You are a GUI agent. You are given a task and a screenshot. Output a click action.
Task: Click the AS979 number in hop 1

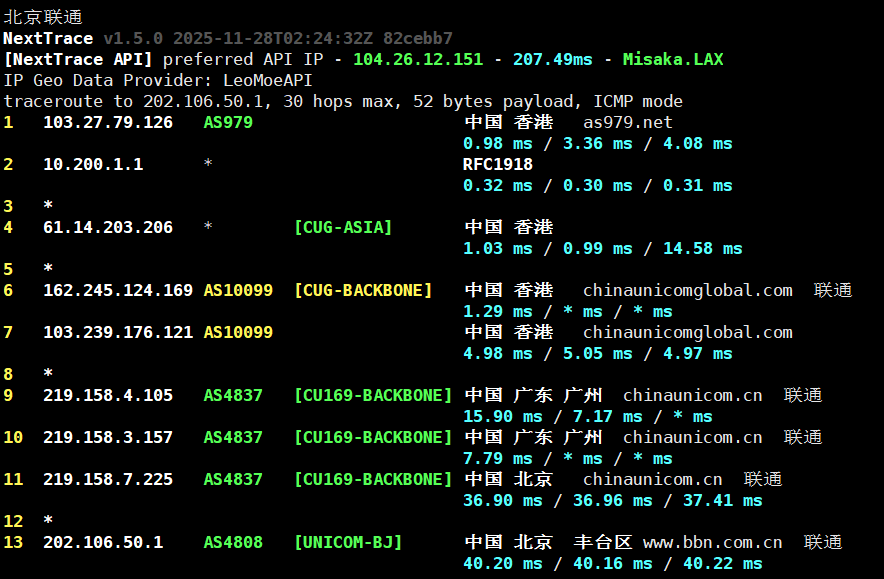228,122
